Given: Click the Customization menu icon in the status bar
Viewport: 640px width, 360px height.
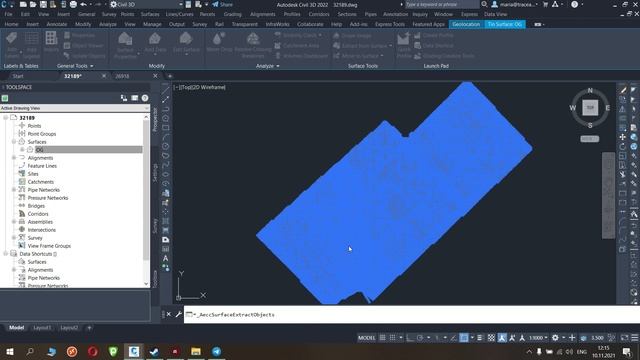Looking at the screenshot, I should pyautogui.click(x=635, y=338).
